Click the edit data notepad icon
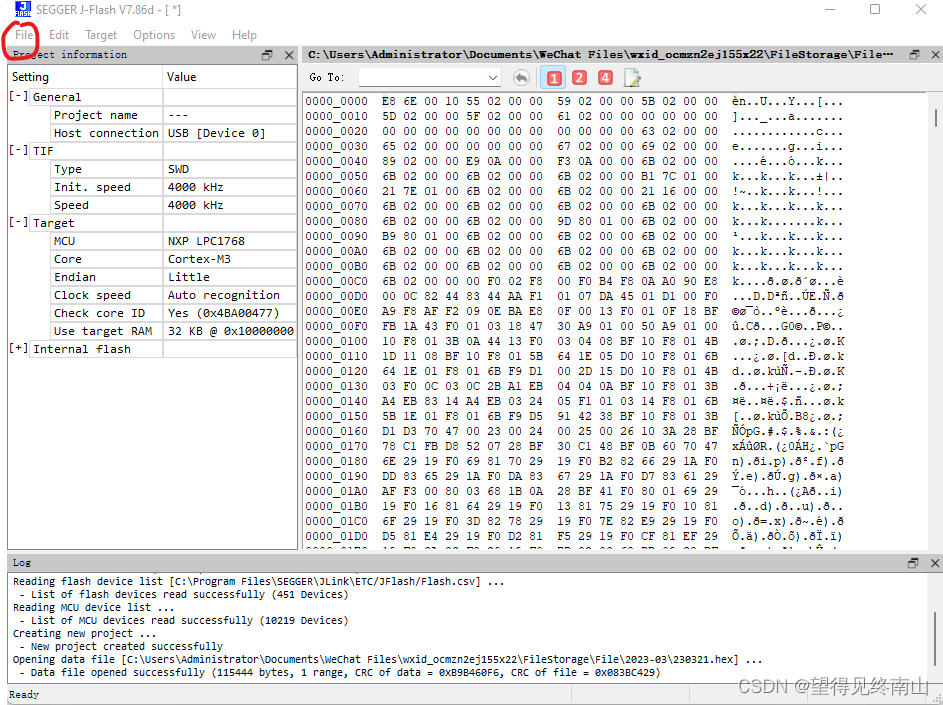This screenshot has height=705, width=943. pos(632,78)
